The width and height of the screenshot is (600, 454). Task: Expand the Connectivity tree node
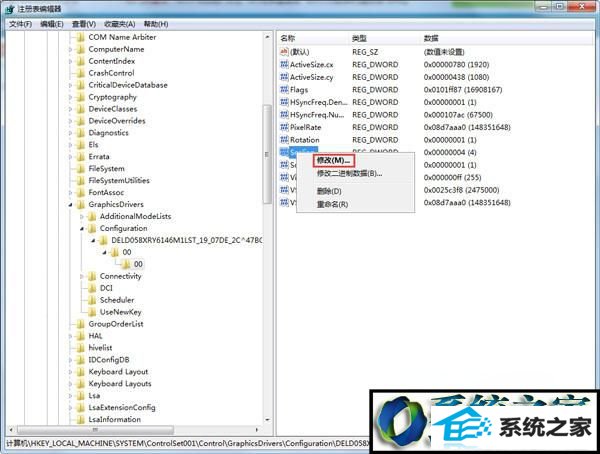point(82,276)
